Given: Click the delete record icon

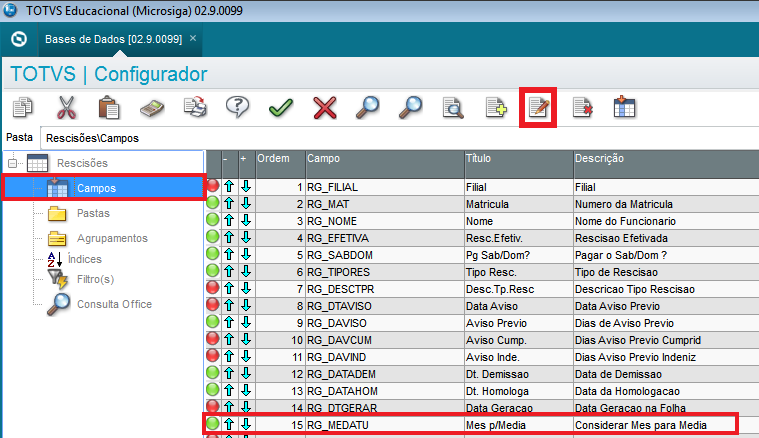Looking at the screenshot, I should point(582,107).
